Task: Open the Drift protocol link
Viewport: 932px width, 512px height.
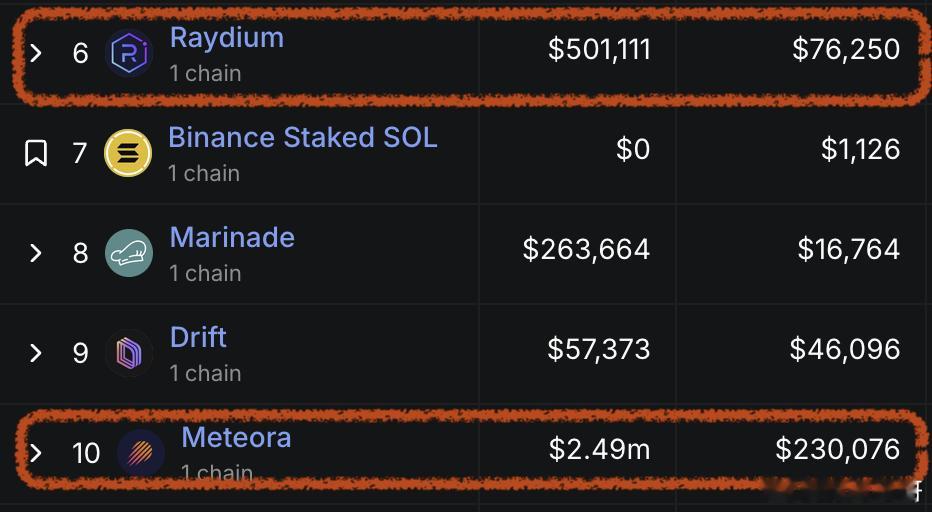Action: (198, 338)
